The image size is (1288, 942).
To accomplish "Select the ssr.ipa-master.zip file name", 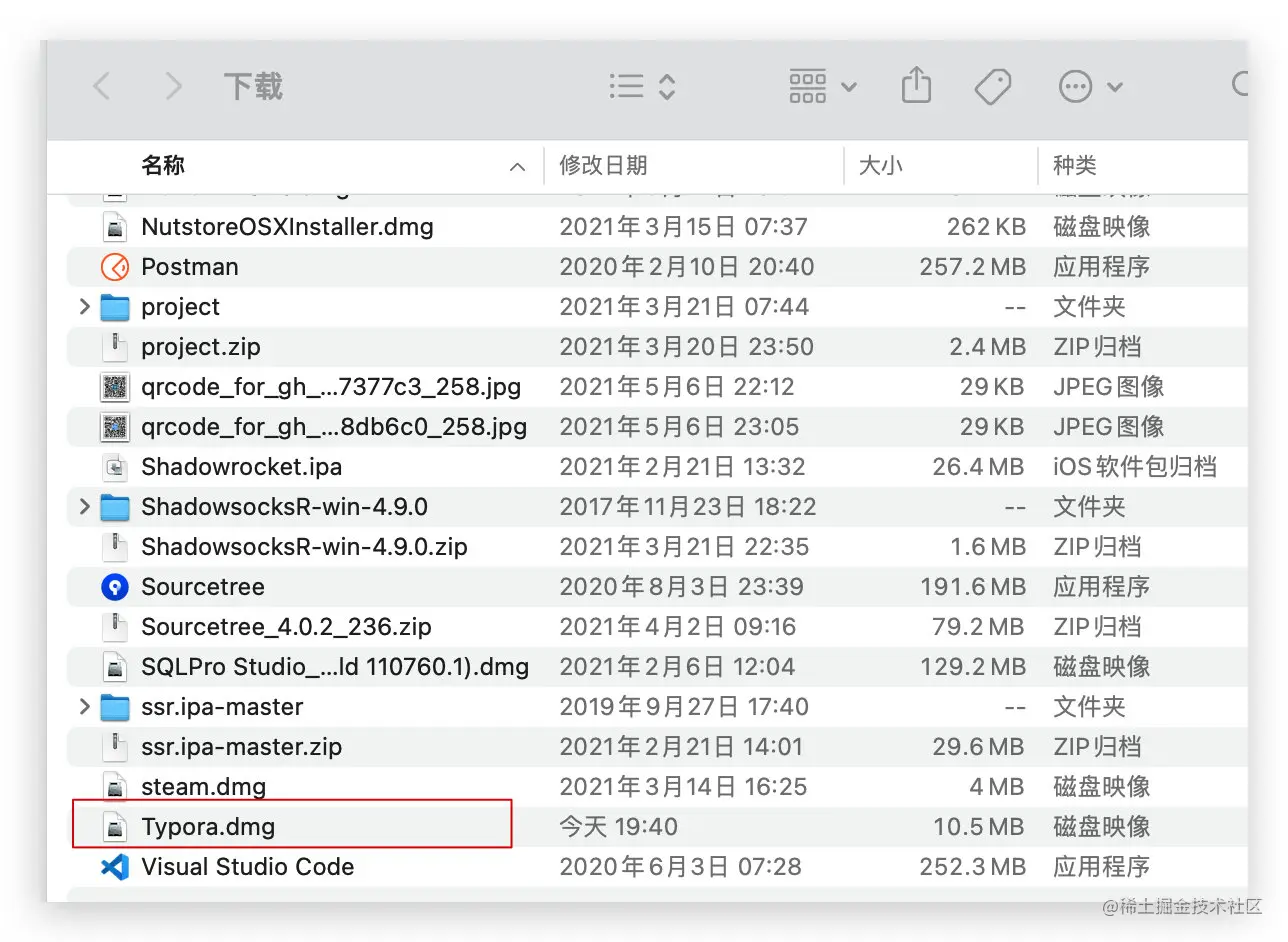I will tap(242, 748).
